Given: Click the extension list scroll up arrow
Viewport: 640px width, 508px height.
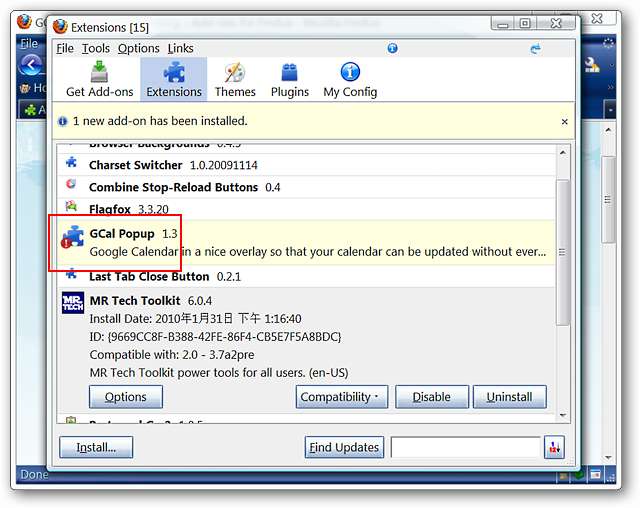Looking at the screenshot, I should tap(563, 153).
